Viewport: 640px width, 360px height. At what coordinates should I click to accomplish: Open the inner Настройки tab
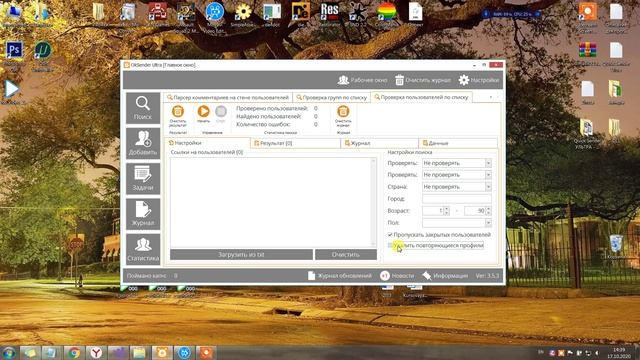208,143
